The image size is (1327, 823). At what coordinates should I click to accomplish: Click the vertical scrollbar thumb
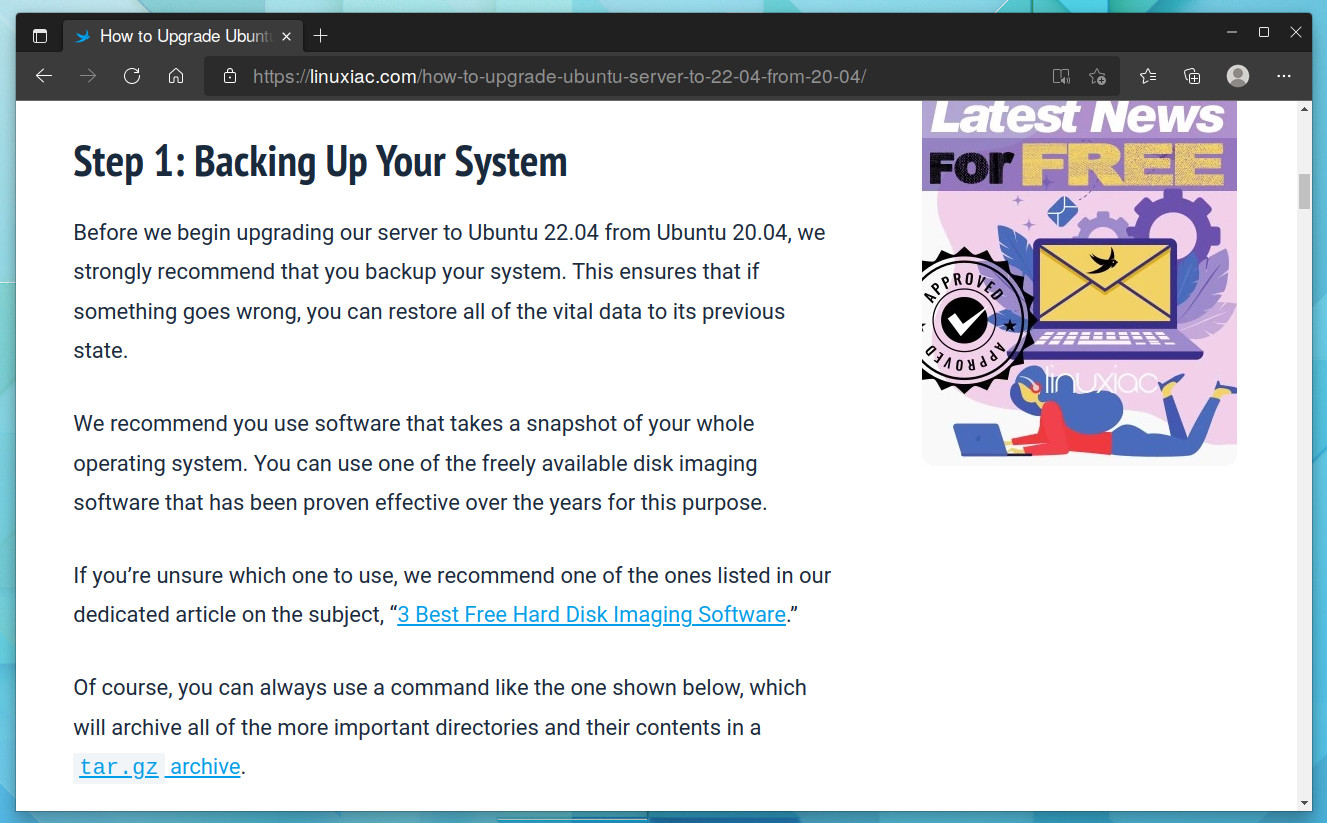click(x=1304, y=191)
